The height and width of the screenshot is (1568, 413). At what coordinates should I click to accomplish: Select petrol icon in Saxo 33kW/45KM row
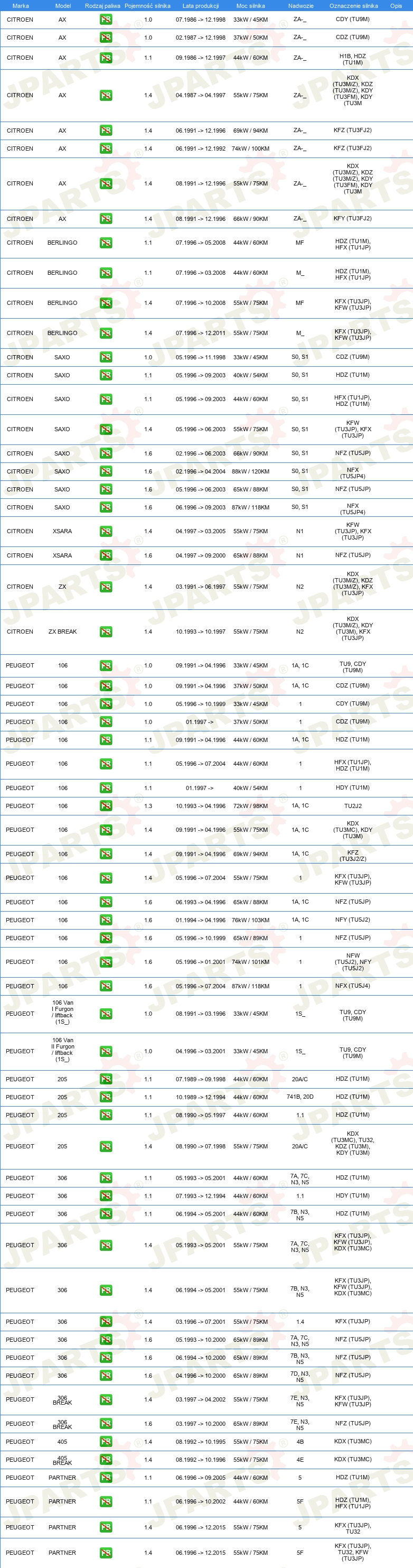106,357
